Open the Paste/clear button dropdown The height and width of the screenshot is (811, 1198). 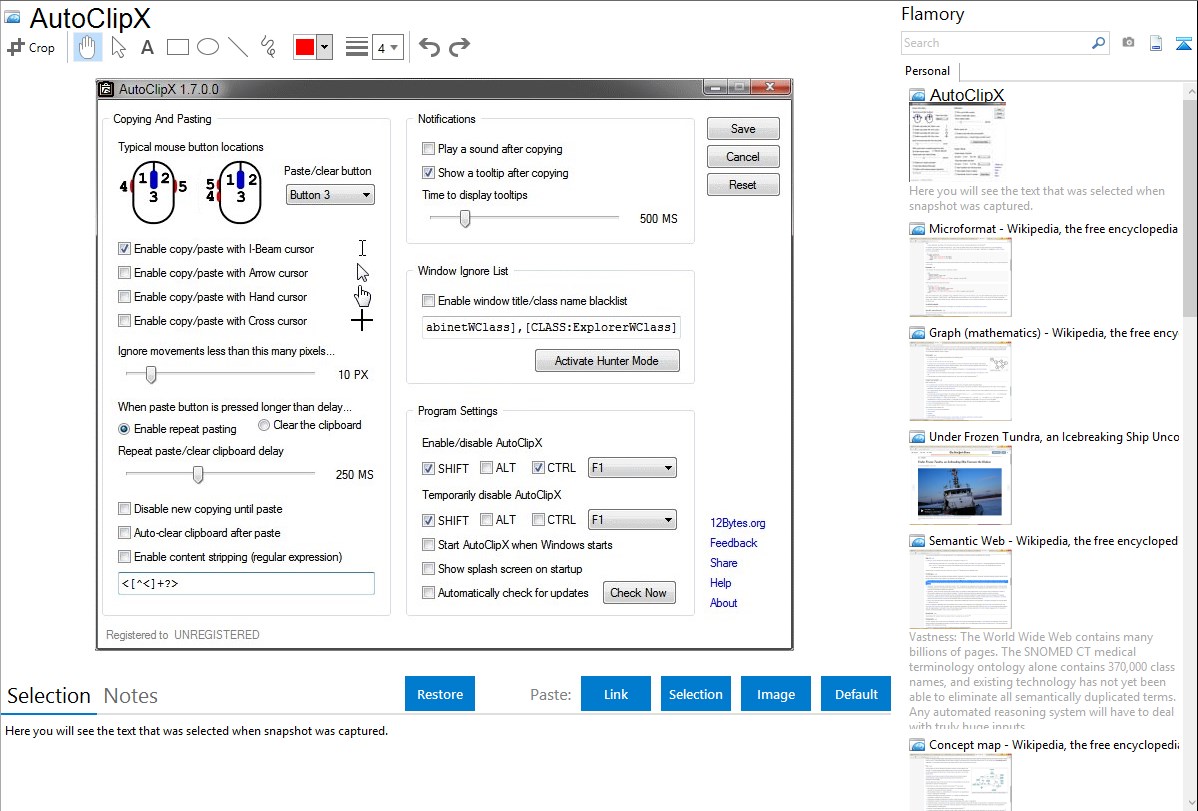(330, 195)
